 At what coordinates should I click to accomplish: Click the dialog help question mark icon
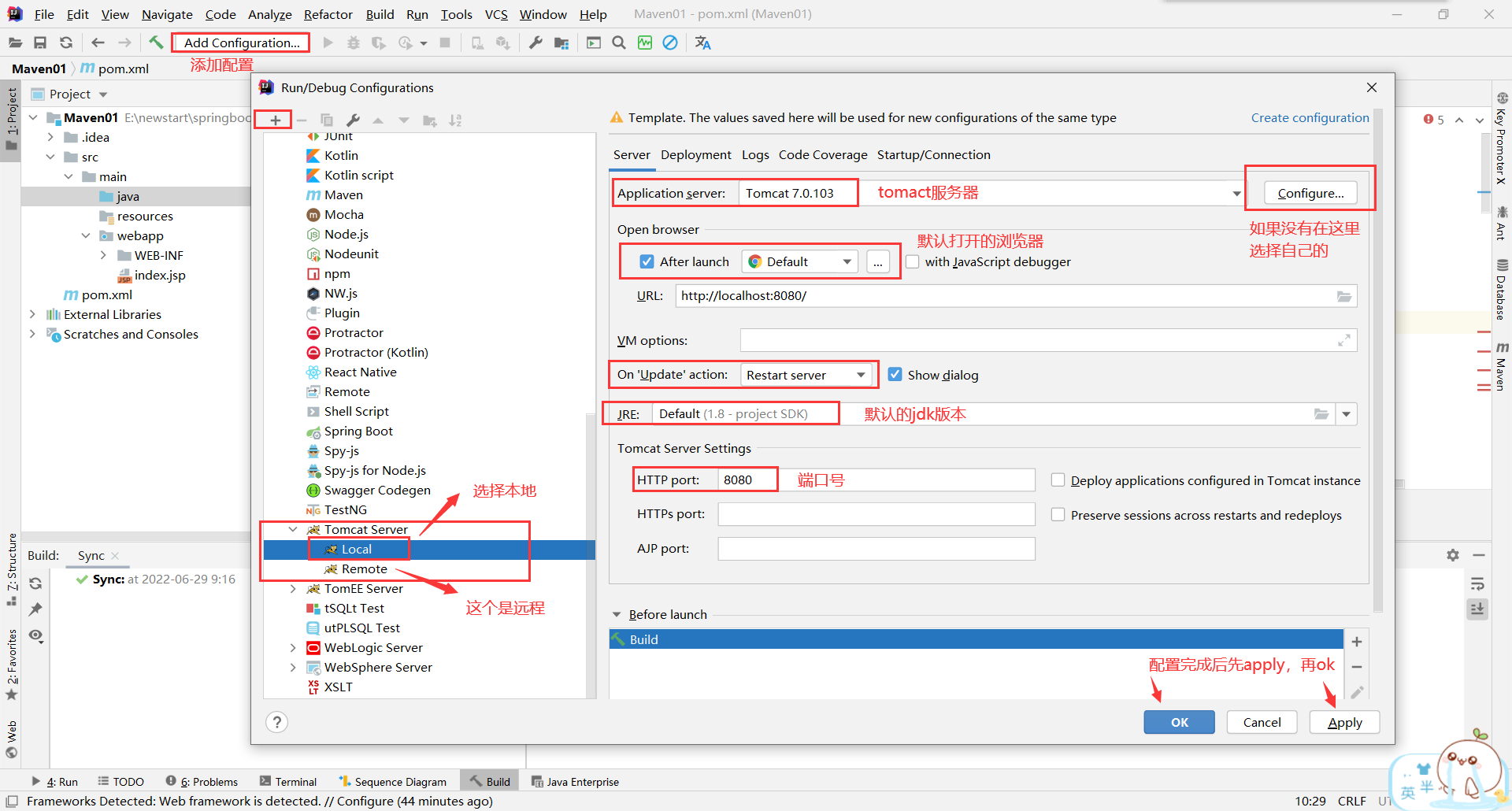[x=277, y=722]
